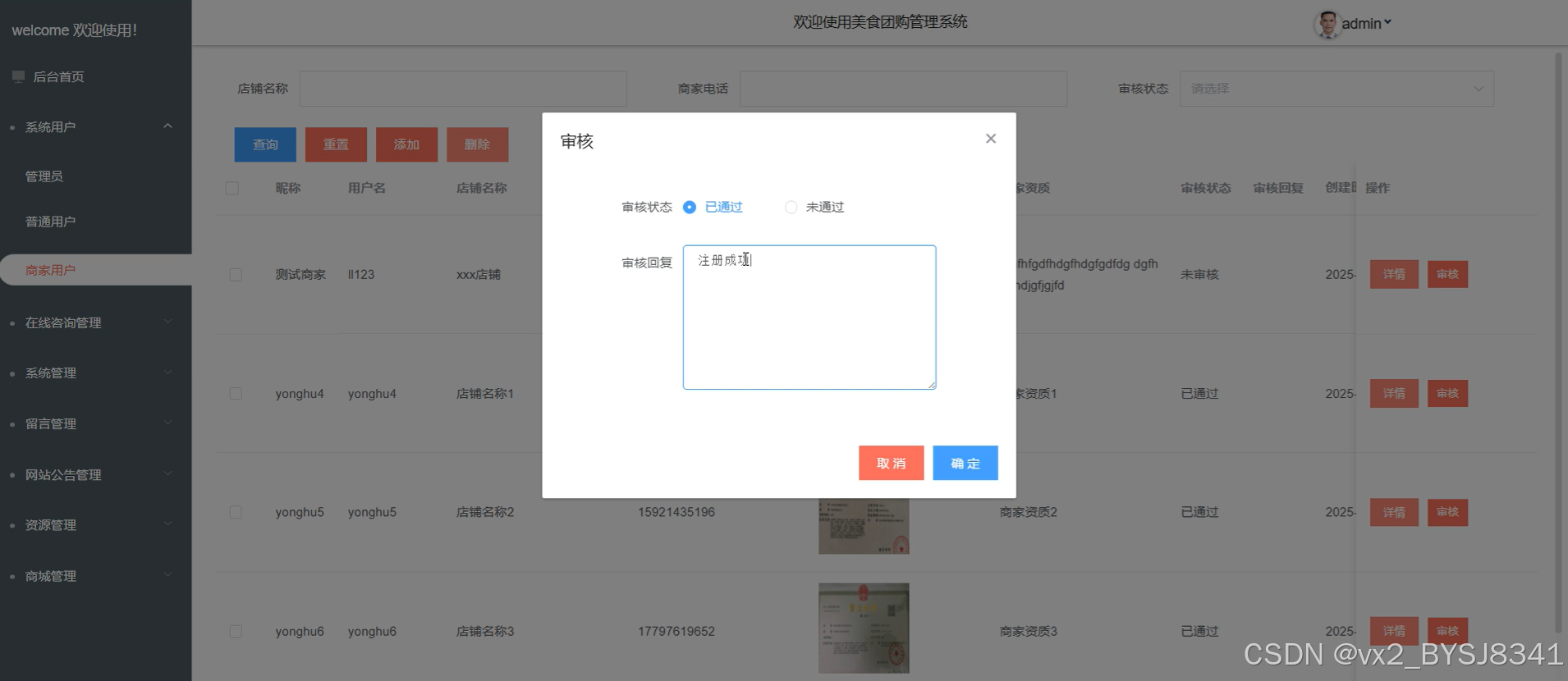This screenshot has height=681, width=1568.
Task: Click the 重置 button
Action: 336,144
